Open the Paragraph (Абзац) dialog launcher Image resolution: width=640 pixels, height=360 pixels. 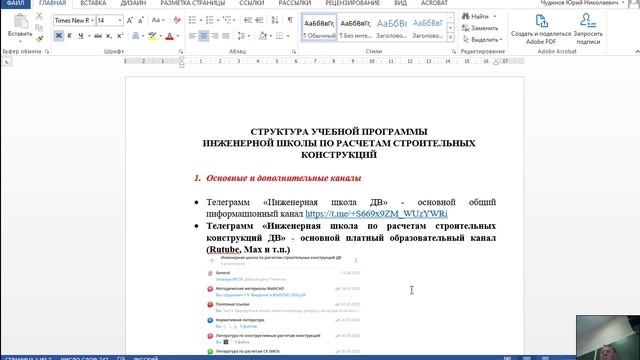click(x=293, y=51)
